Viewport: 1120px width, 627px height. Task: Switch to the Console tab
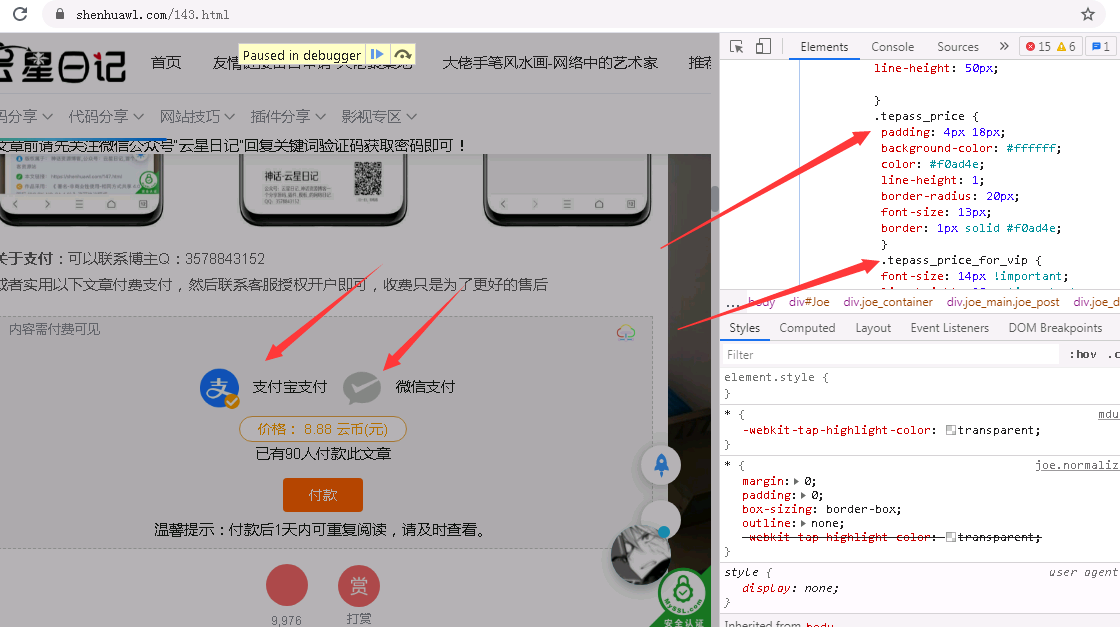[892, 47]
